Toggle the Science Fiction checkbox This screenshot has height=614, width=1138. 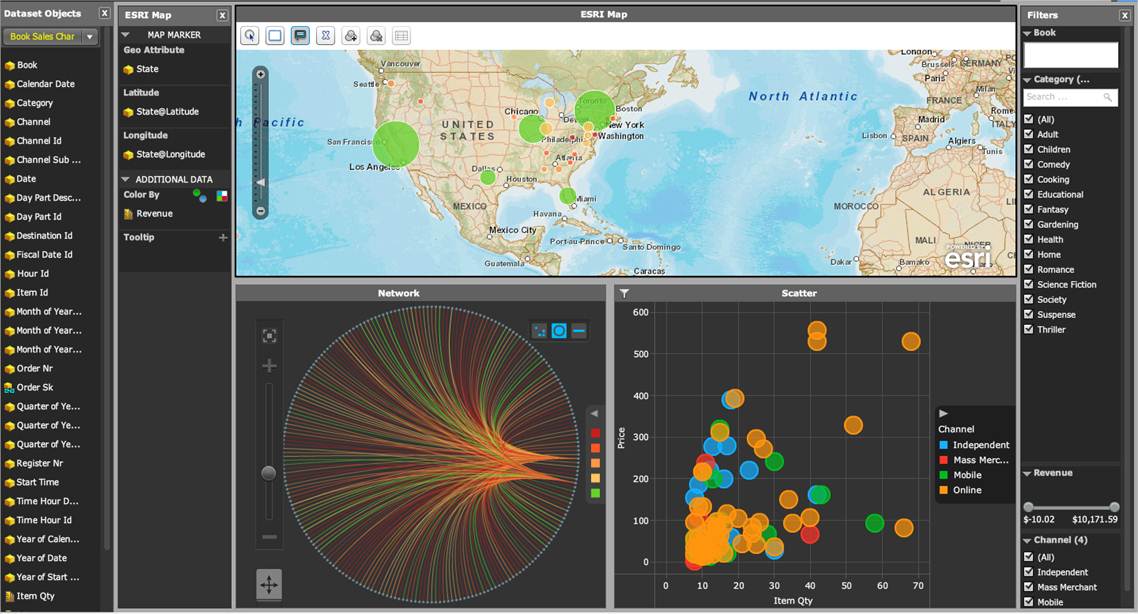click(x=1028, y=285)
